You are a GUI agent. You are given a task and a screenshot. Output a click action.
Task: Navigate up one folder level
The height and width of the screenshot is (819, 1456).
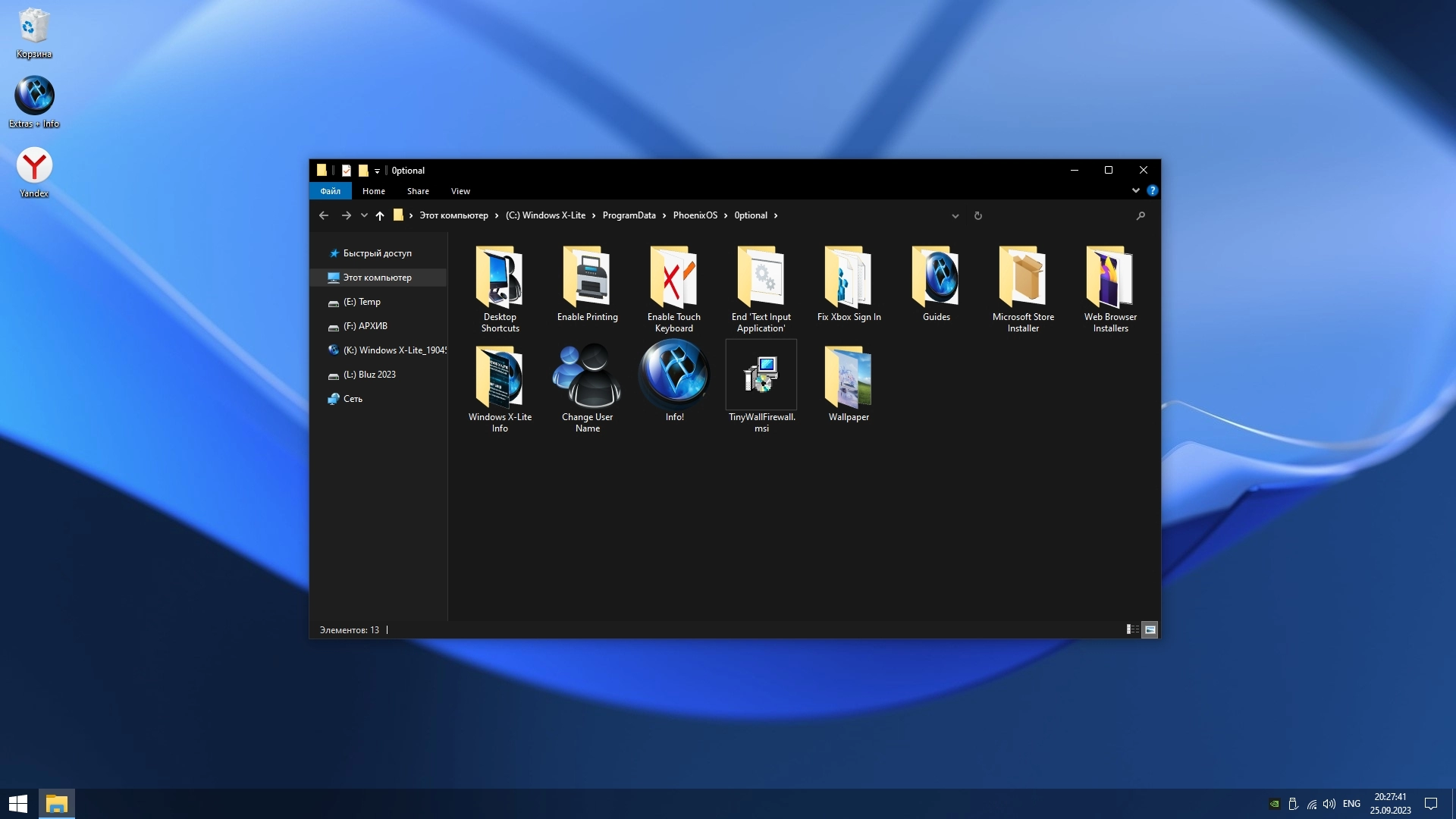pyautogui.click(x=380, y=216)
